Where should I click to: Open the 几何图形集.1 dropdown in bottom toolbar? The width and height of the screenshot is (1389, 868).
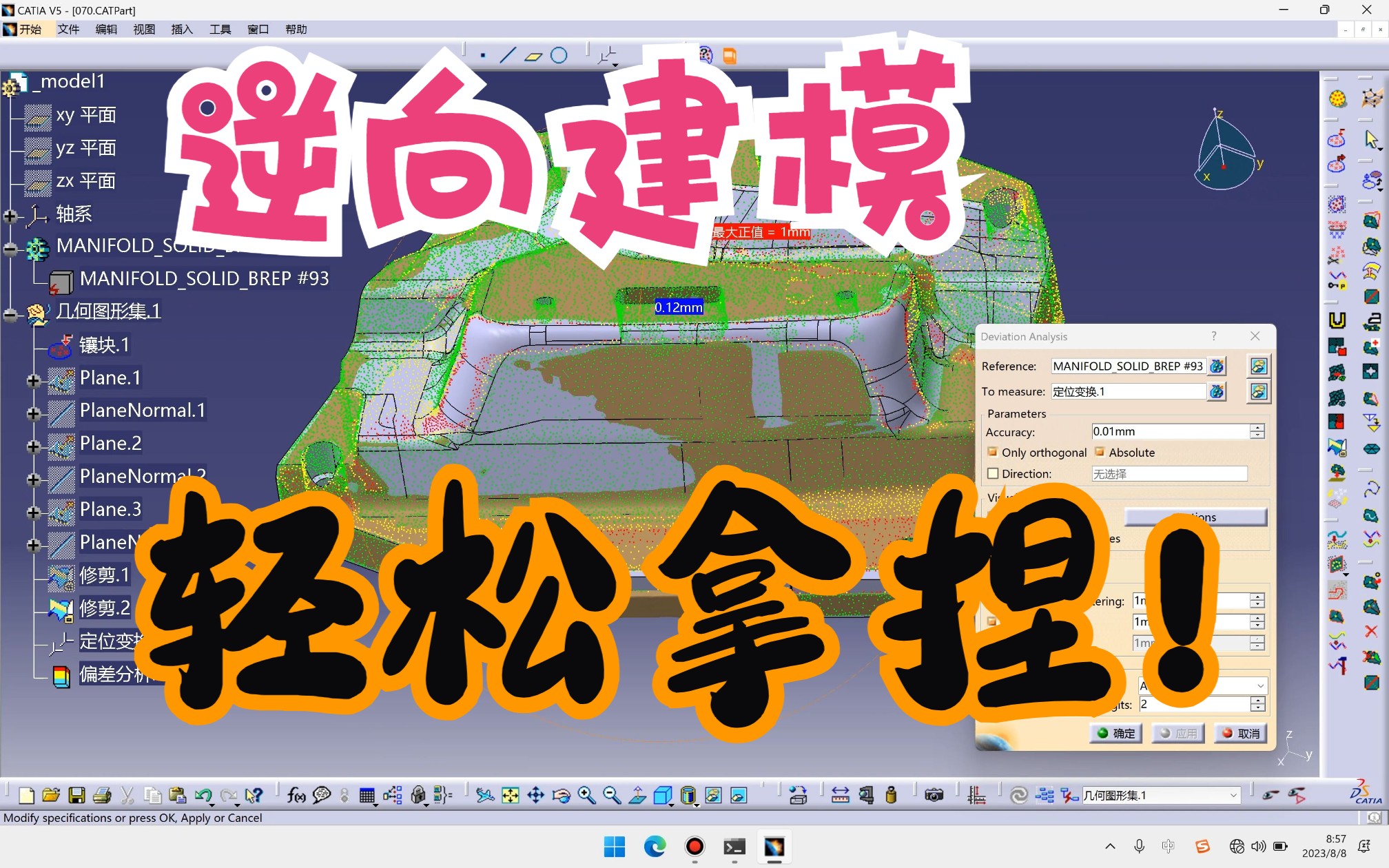tap(1233, 796)
